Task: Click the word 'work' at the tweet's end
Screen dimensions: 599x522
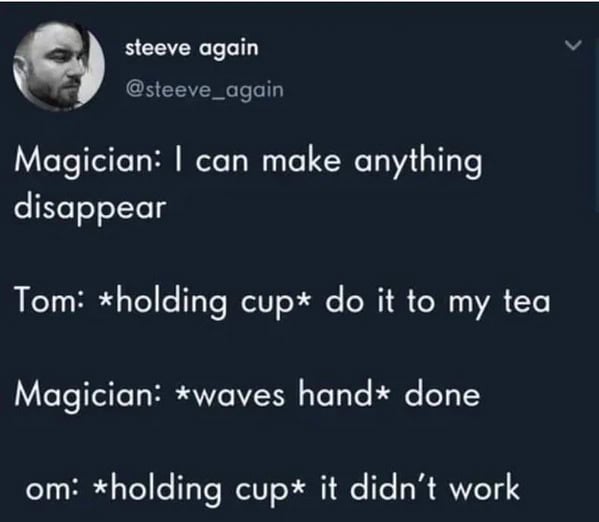Action: pyautogui.click(x=484, y=487)
